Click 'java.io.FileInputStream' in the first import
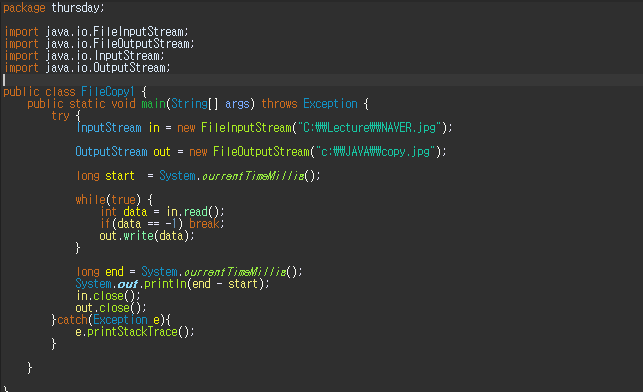643x392 pixels. pos(114,32)
